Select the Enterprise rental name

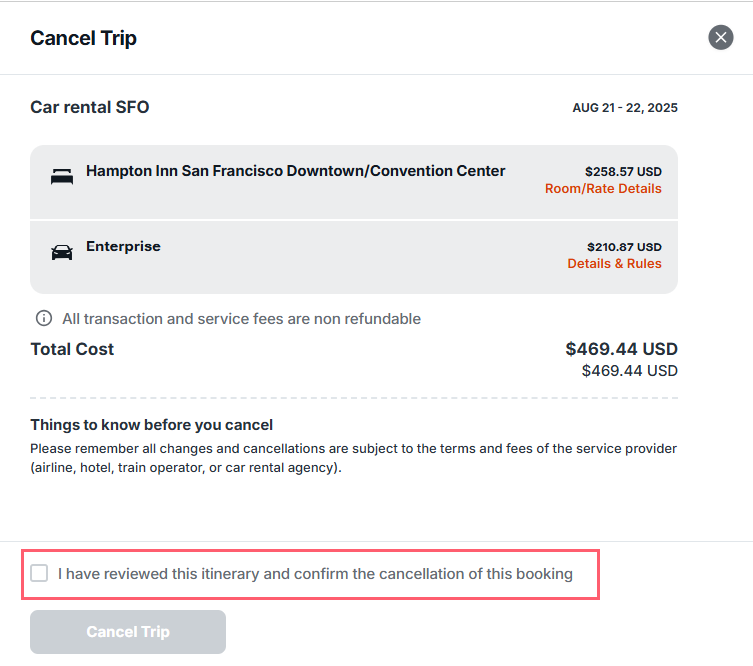(123, 246)
